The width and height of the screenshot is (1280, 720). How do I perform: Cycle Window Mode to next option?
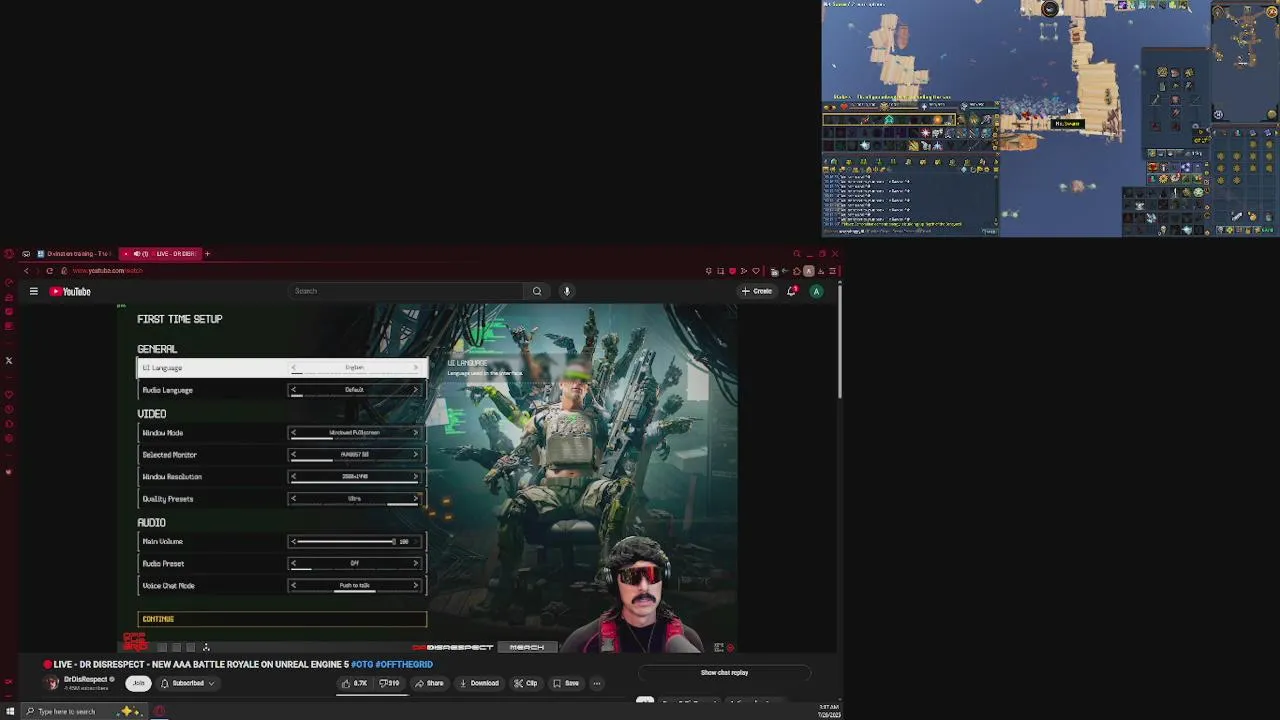[415, 432]
